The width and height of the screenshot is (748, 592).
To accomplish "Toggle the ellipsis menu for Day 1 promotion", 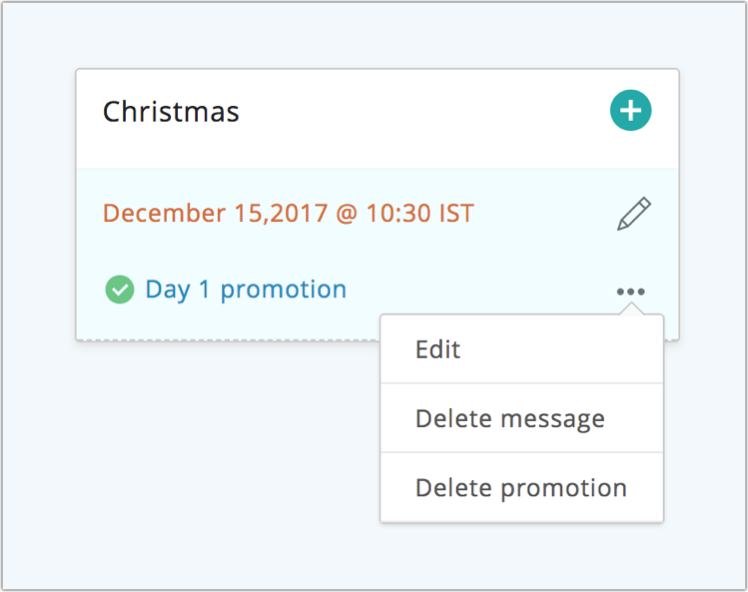I will tap(631, 291).
